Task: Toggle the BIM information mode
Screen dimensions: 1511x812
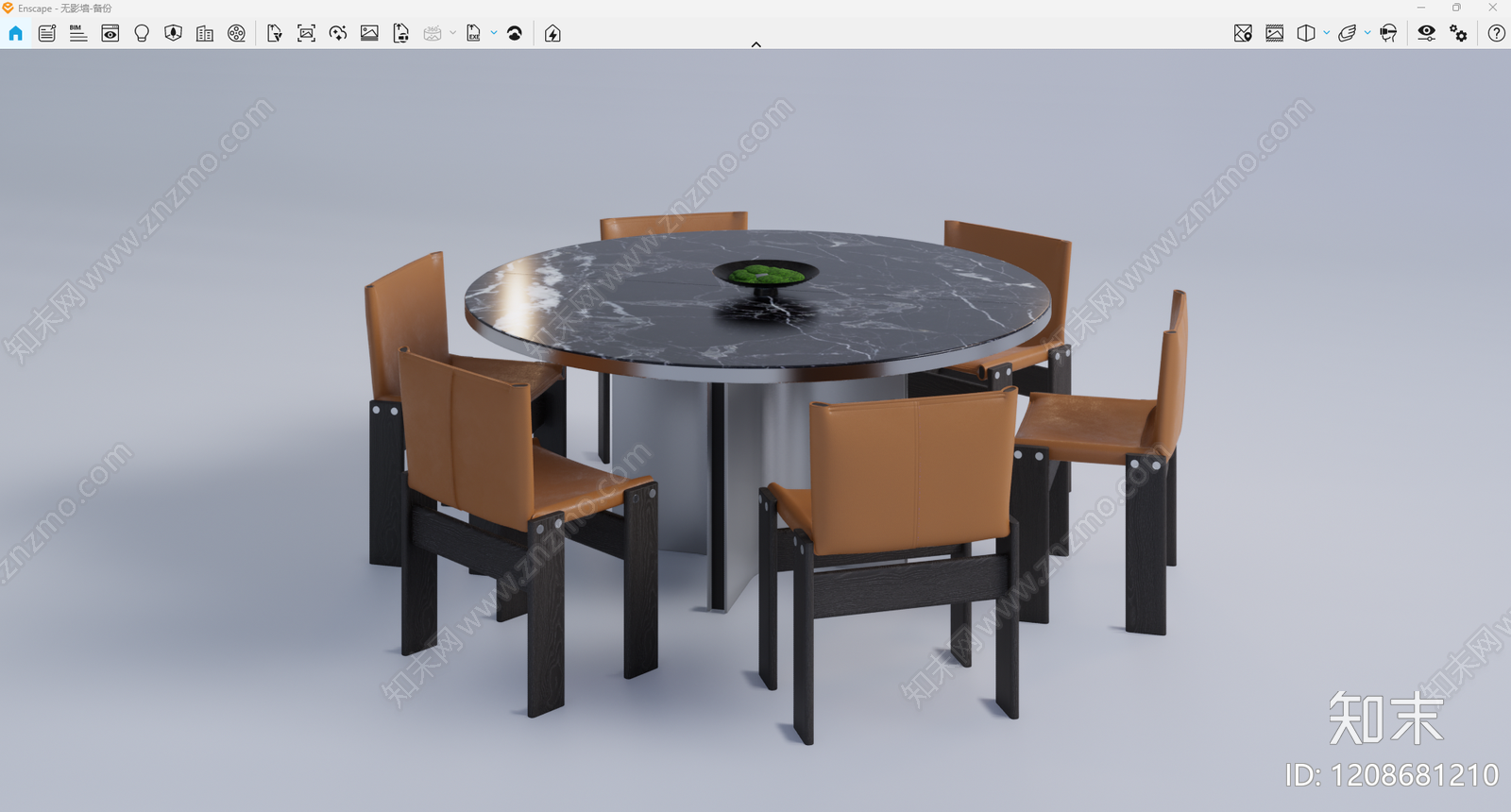Action: point(78,33)
